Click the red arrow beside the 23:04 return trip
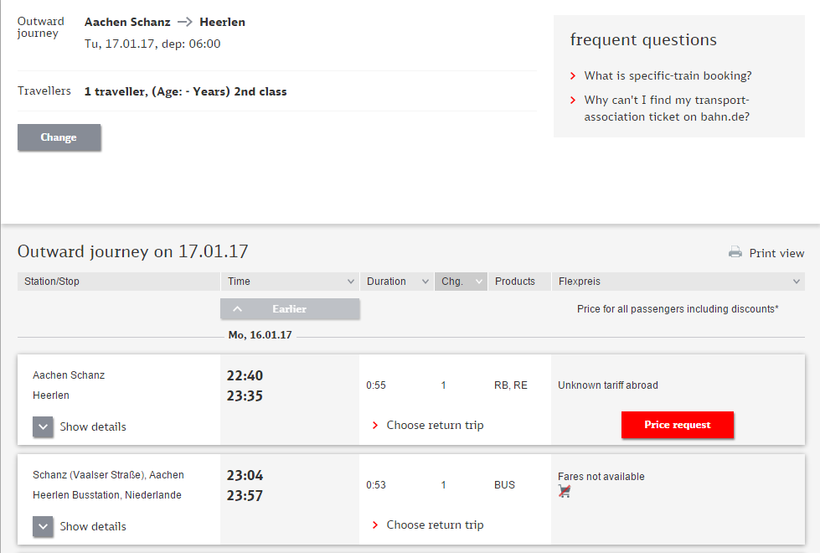 375,526
